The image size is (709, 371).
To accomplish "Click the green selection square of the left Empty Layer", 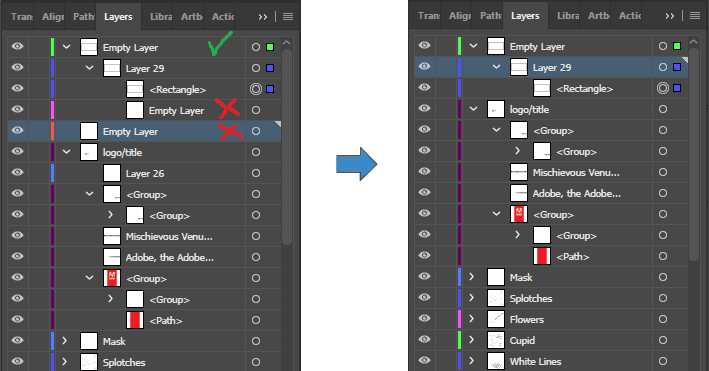I will (270, 47).
